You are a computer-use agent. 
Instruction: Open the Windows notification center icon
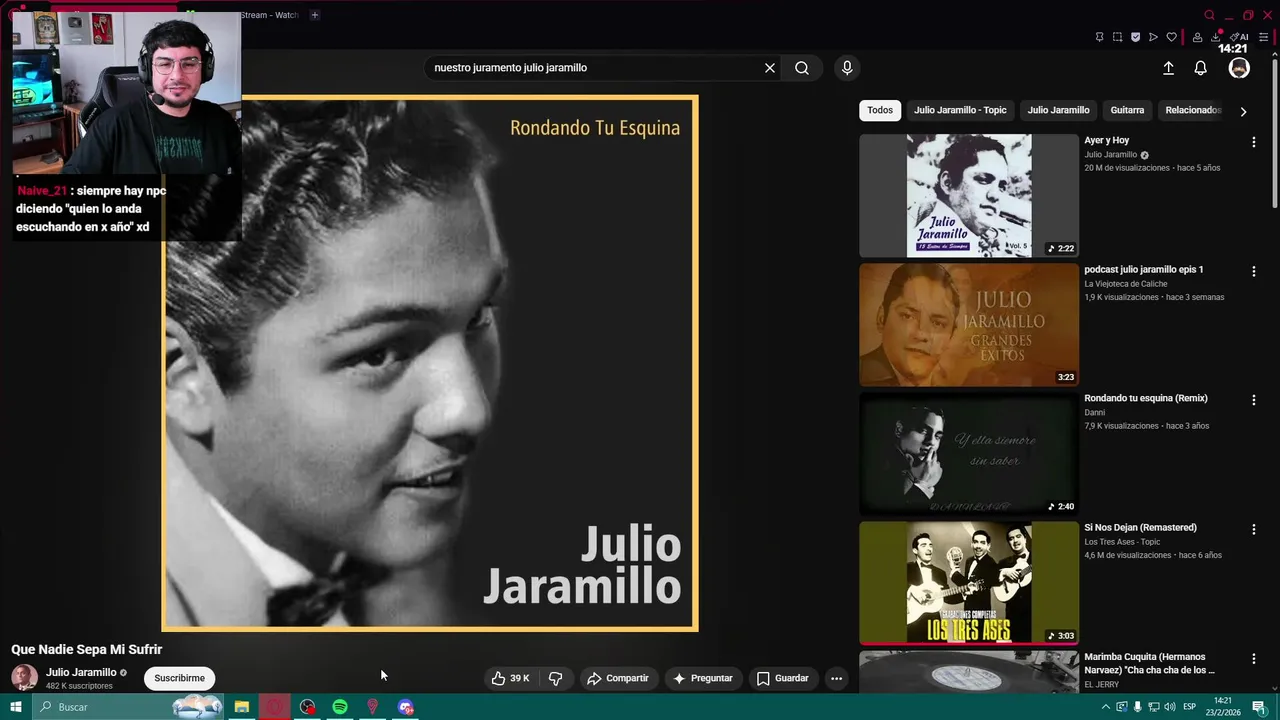point(1259,707)
